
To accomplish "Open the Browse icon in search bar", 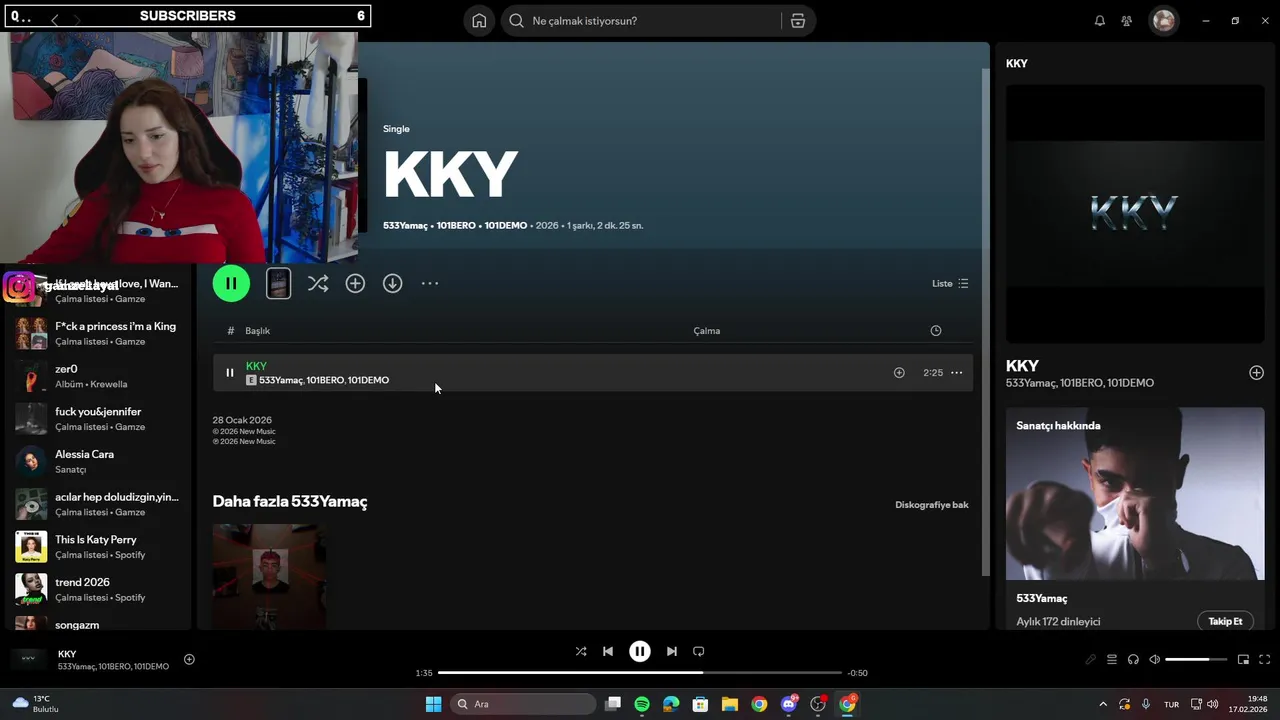I will pyautogui.click(x=797, y=21).
